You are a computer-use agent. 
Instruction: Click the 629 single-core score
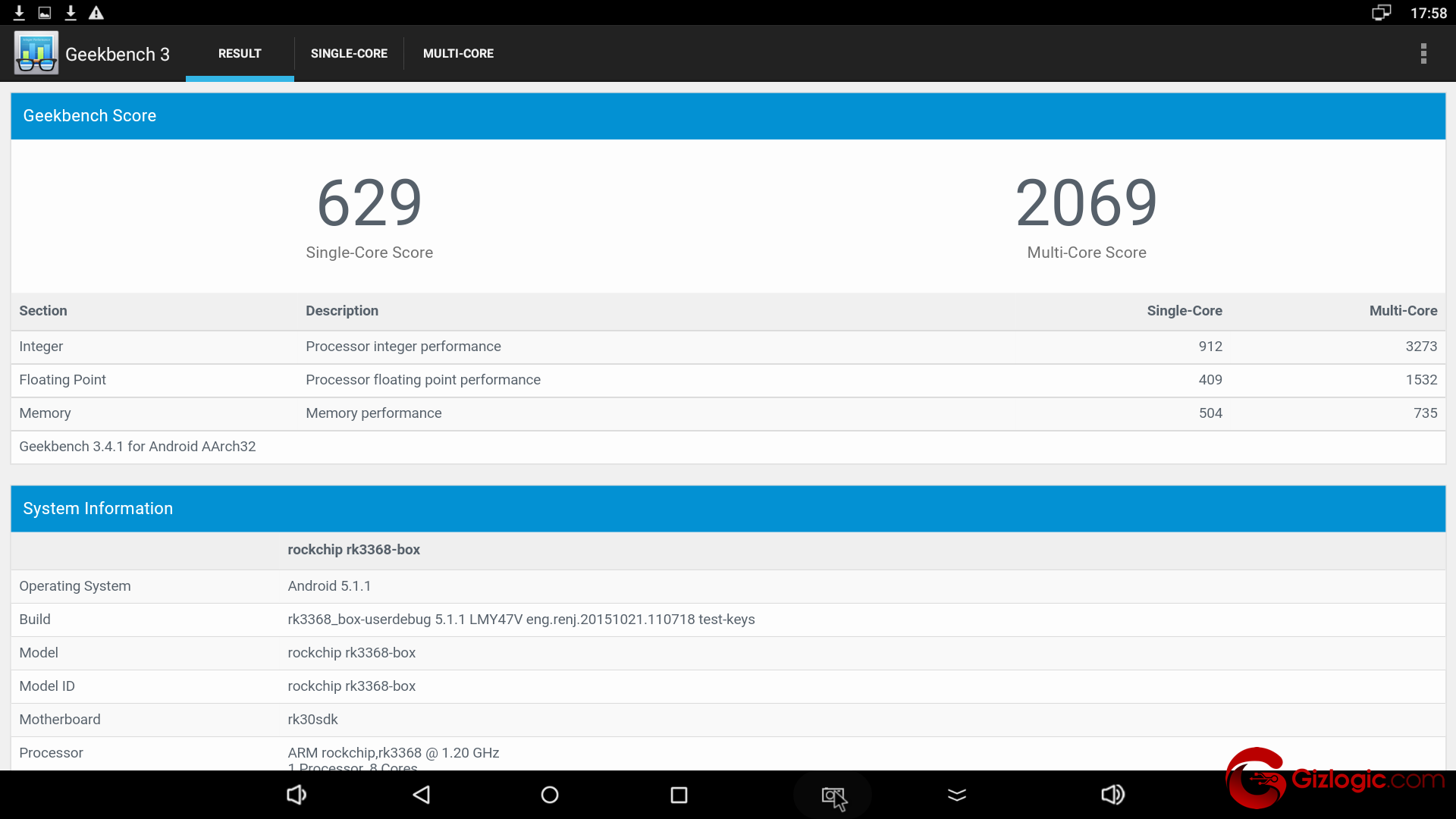369,203
